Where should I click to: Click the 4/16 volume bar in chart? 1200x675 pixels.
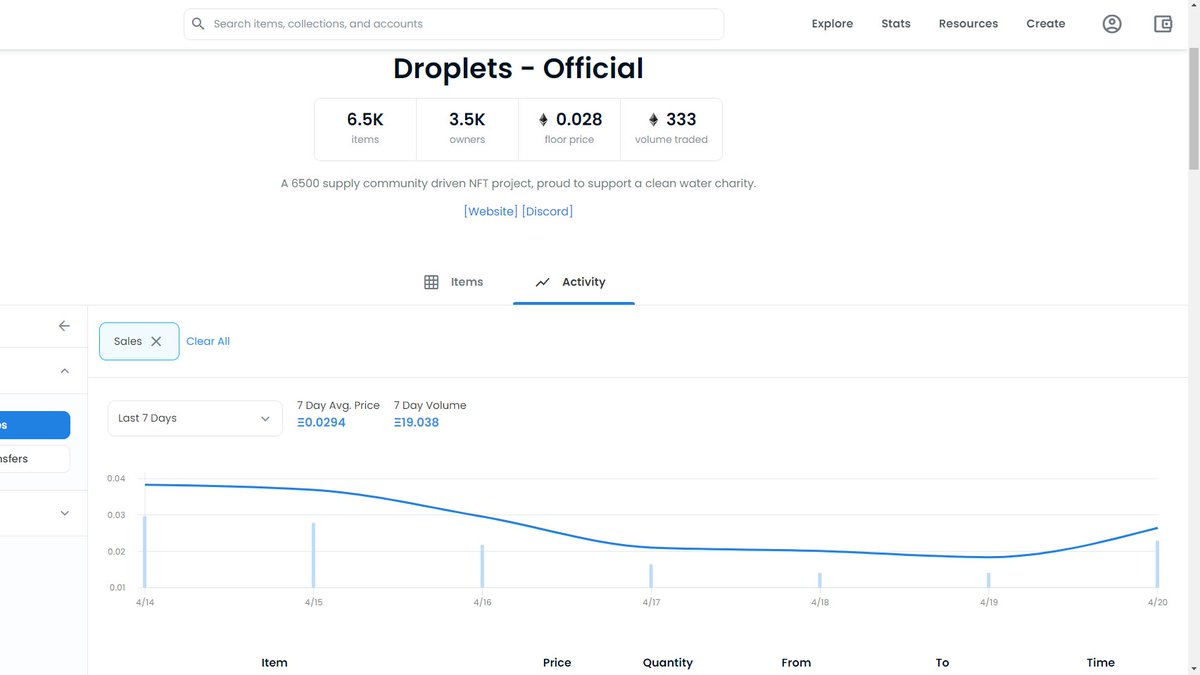(482, 566)
